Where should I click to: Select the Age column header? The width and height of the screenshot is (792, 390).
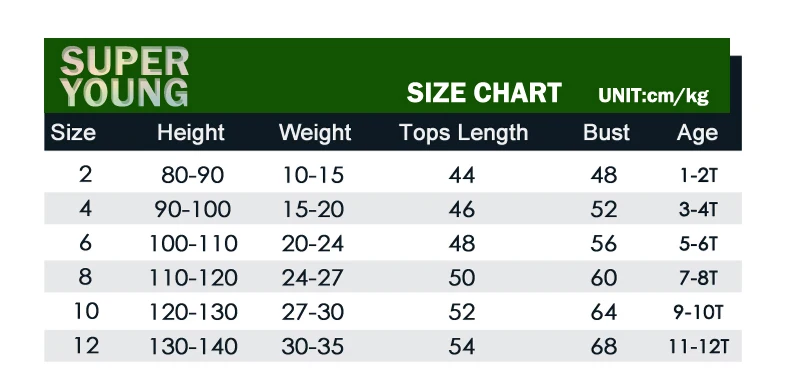(697, 133)
